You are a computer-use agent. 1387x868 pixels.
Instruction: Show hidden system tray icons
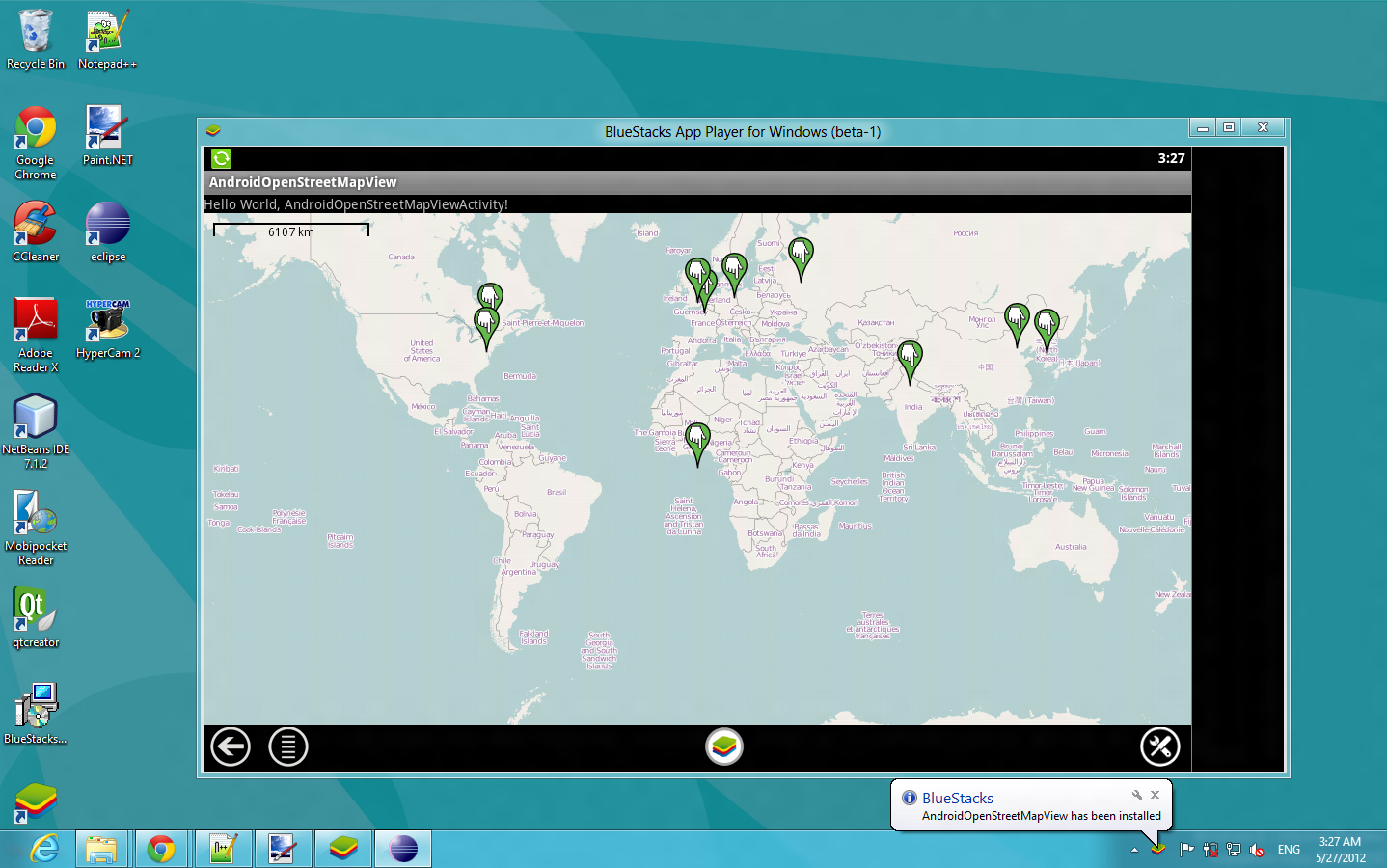click(x=1134, y=850)
